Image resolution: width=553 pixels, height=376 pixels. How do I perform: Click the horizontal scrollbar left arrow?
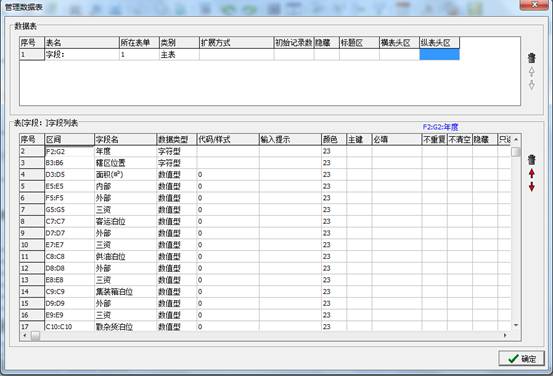(x=25, y=335)
